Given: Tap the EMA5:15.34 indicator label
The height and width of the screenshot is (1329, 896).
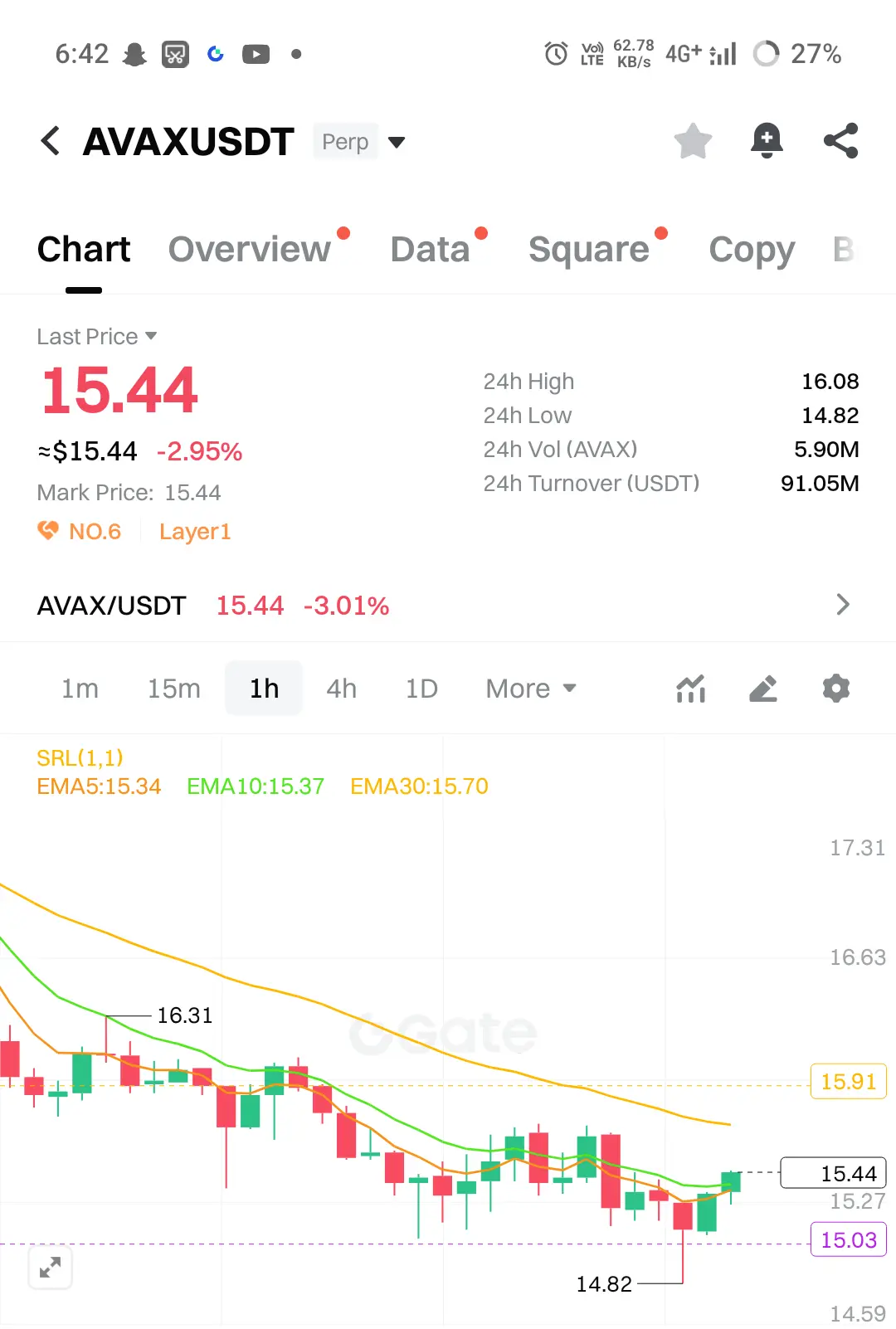Looking at the screenshot, I should (x=99, y=786).
